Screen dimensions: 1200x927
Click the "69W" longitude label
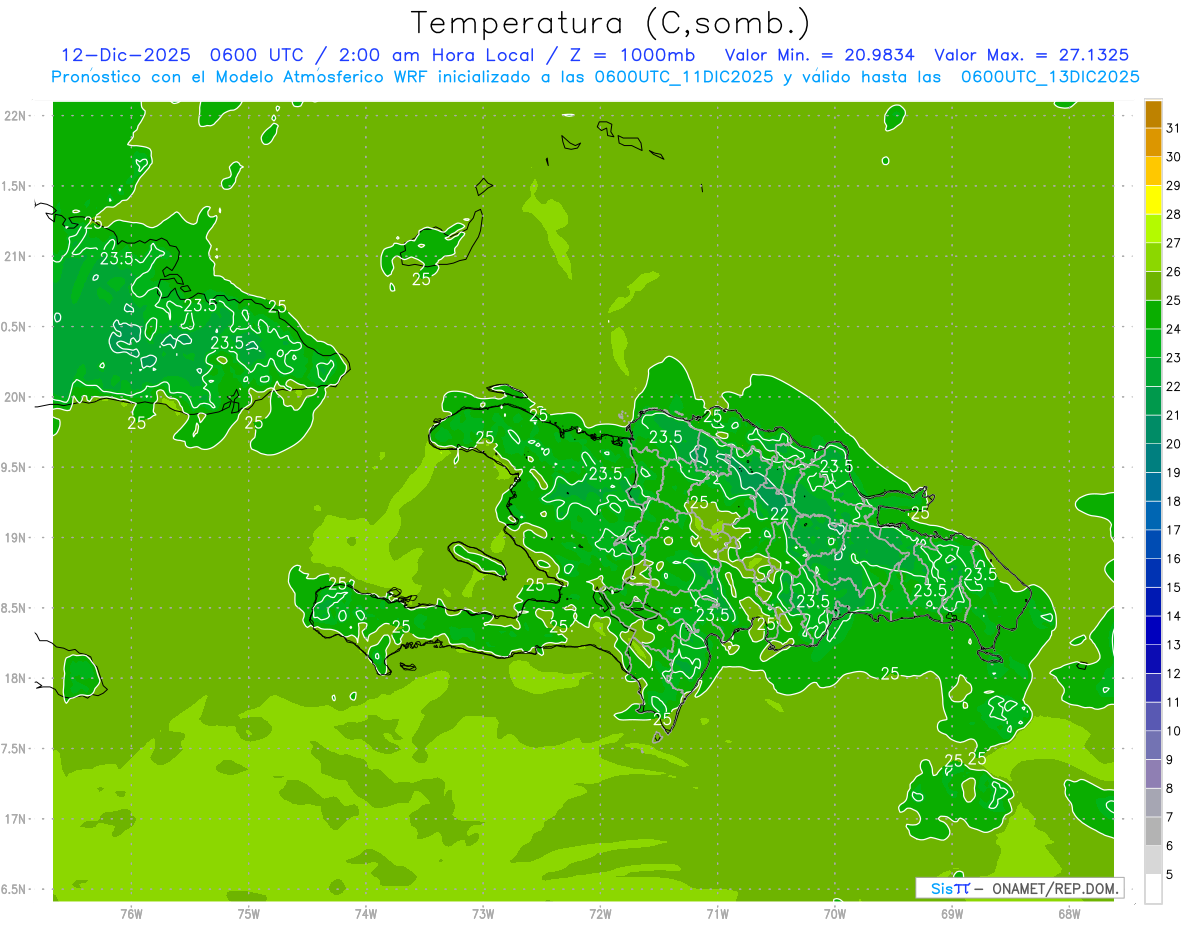point(952,914)
